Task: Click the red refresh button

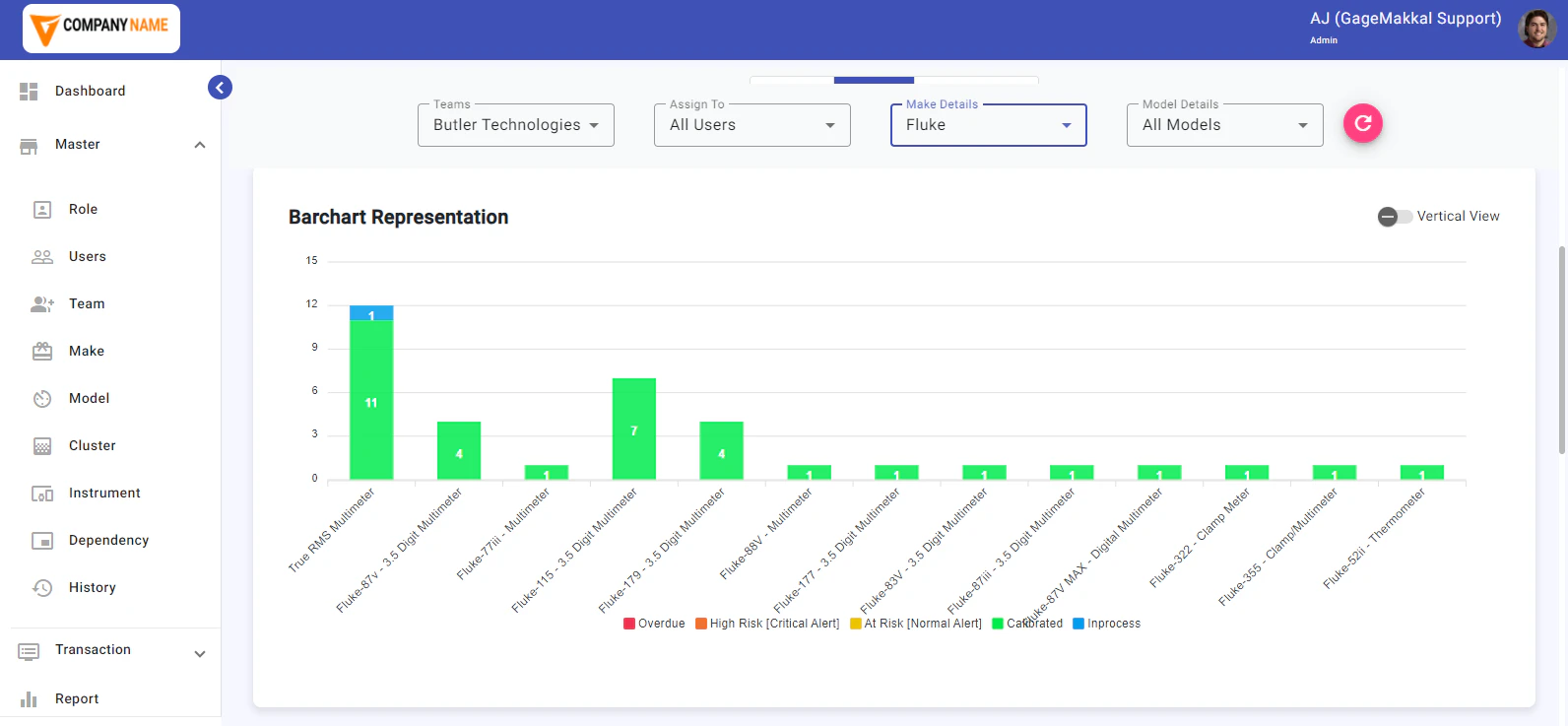Action: point(1362,123)
